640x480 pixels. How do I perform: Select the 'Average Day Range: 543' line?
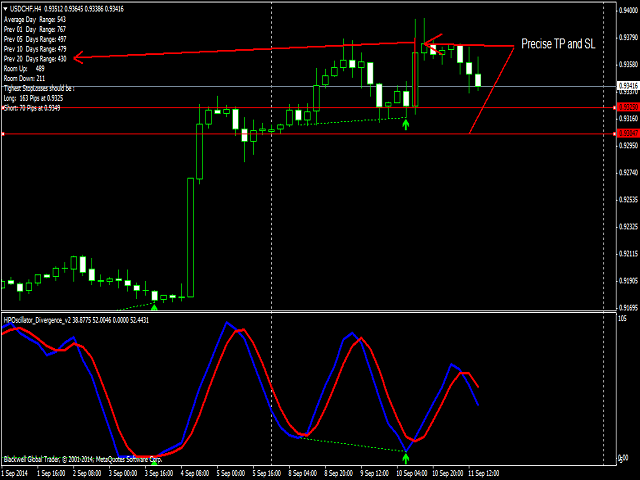pos(35,19)
